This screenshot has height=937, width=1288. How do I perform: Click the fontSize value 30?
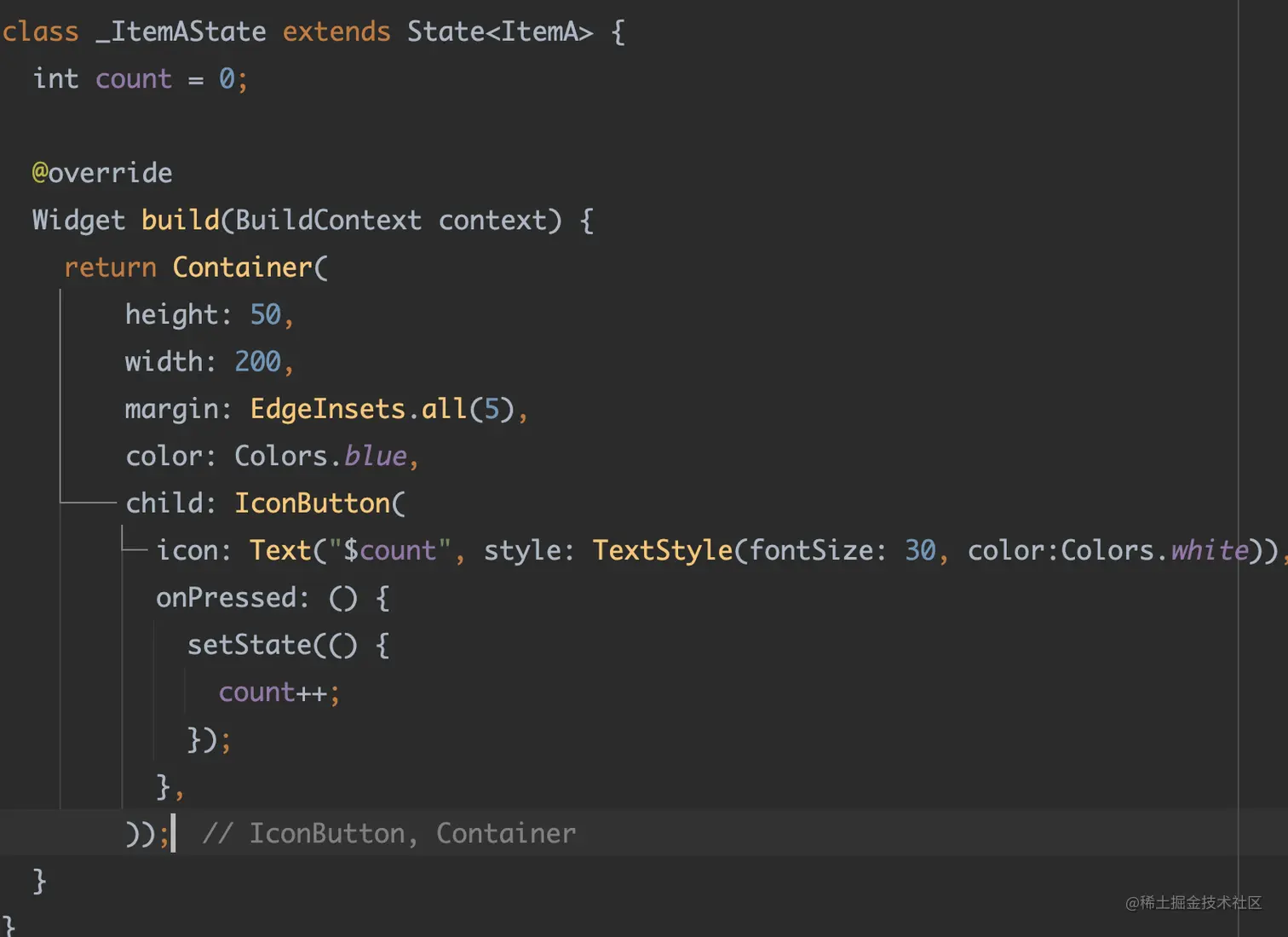tap(920, 550)
